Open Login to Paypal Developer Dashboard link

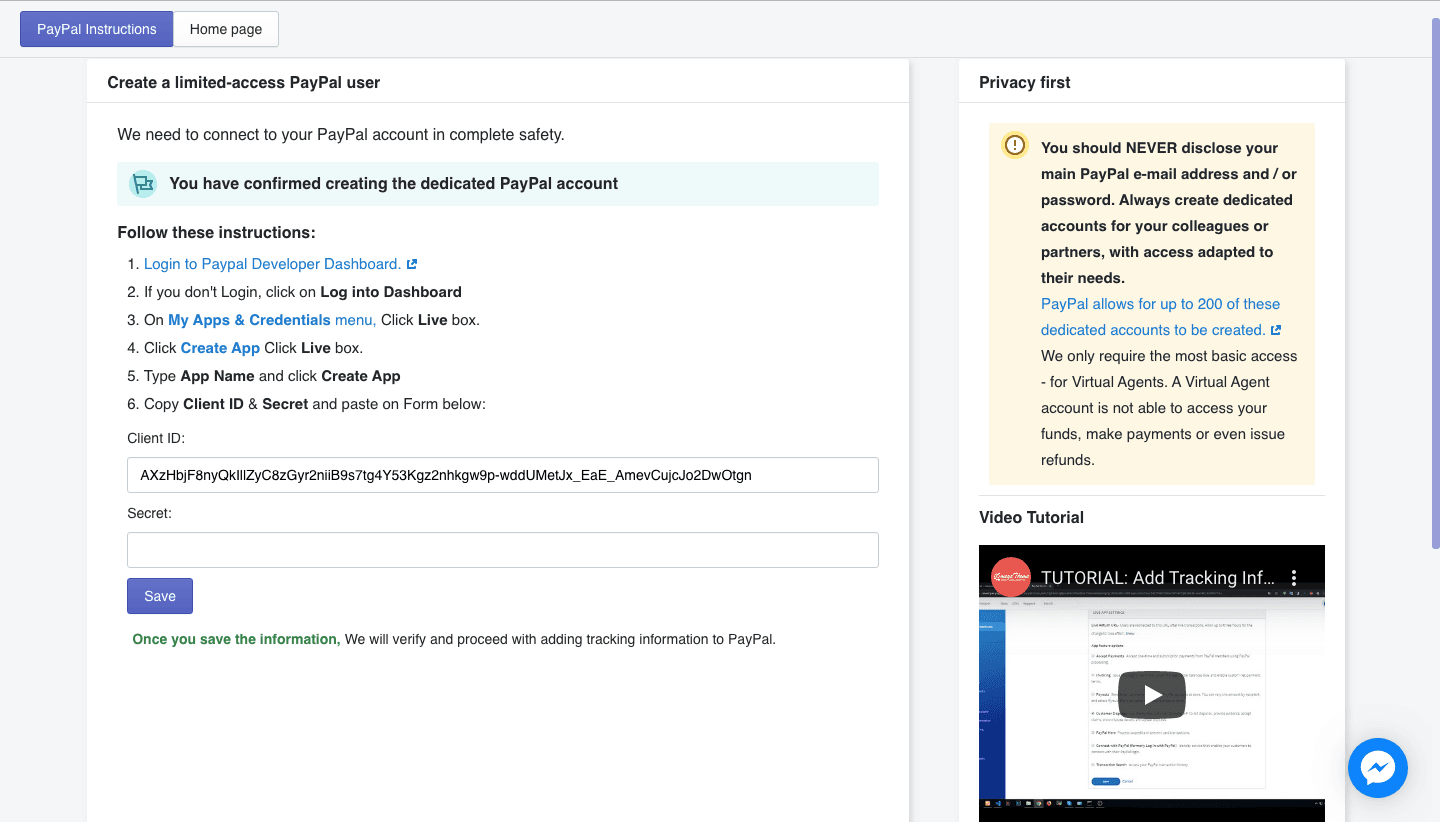click(272, 264)
